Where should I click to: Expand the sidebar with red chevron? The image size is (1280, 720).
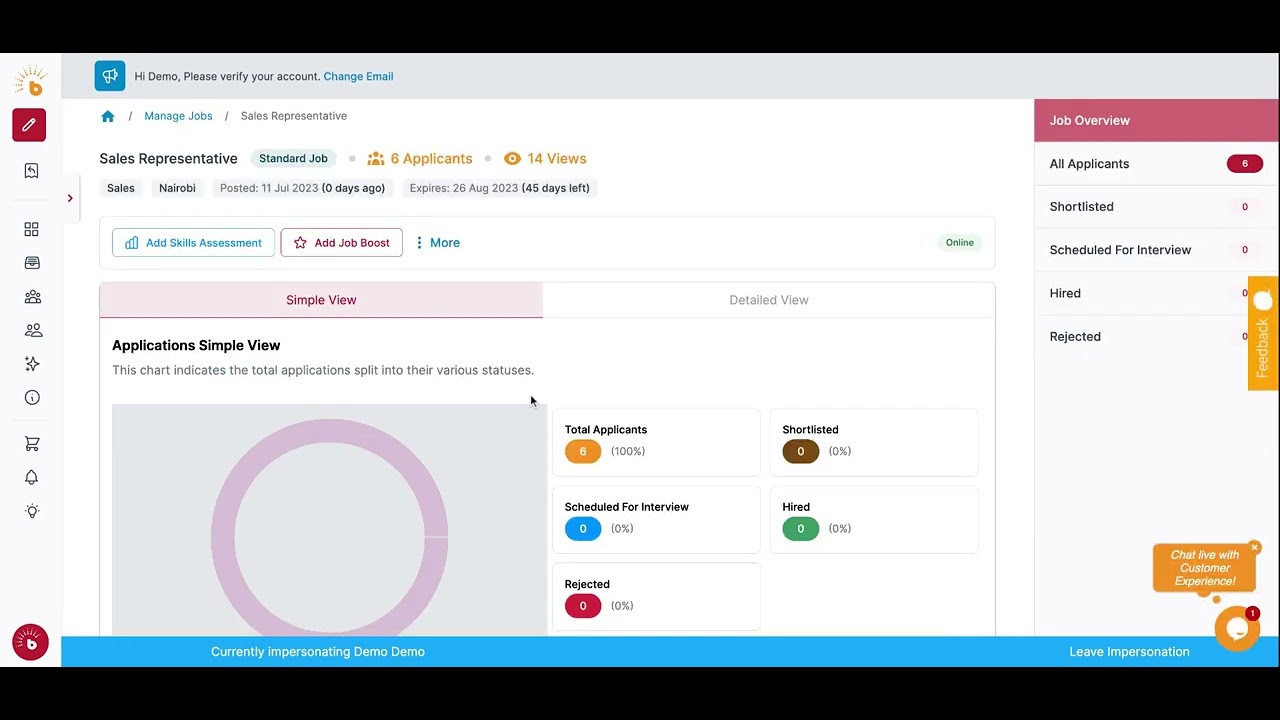click(x=70, y=198)
